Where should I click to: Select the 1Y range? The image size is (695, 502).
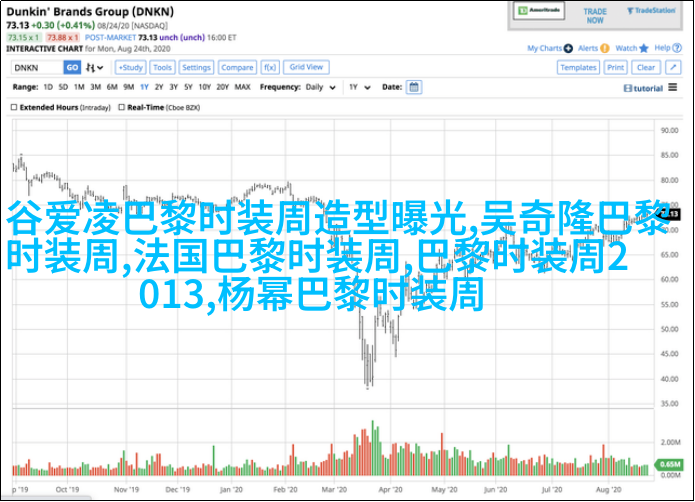144,87
